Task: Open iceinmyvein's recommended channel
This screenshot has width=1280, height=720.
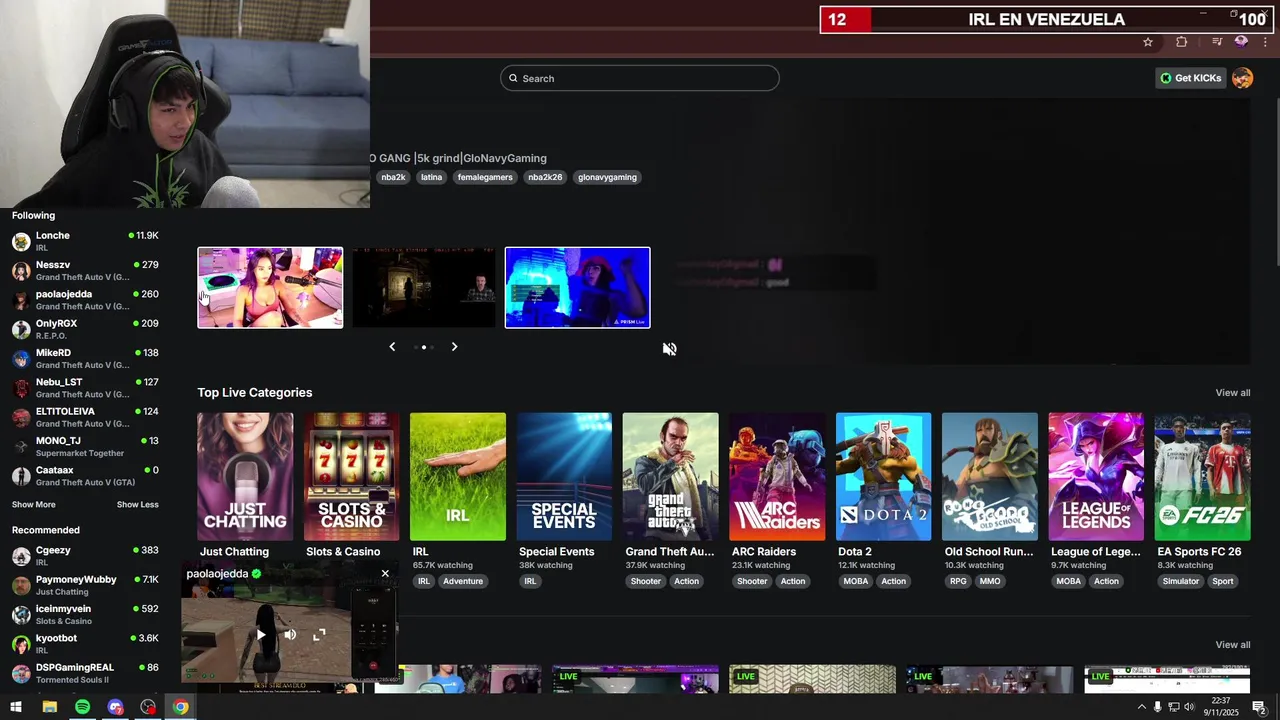Action: coord(85,614)
